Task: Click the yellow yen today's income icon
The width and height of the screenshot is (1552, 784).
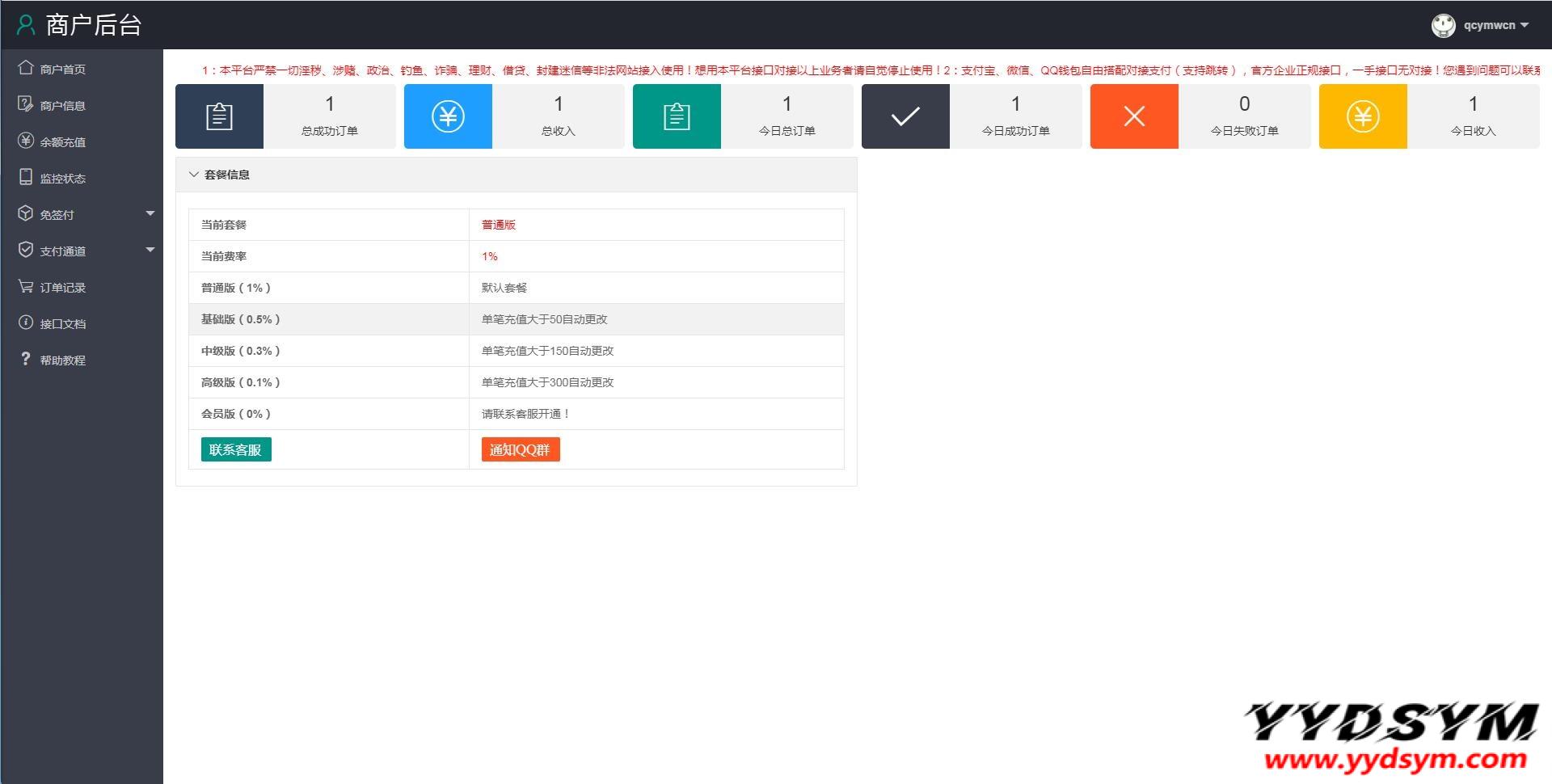Action: pos(1363,116)
